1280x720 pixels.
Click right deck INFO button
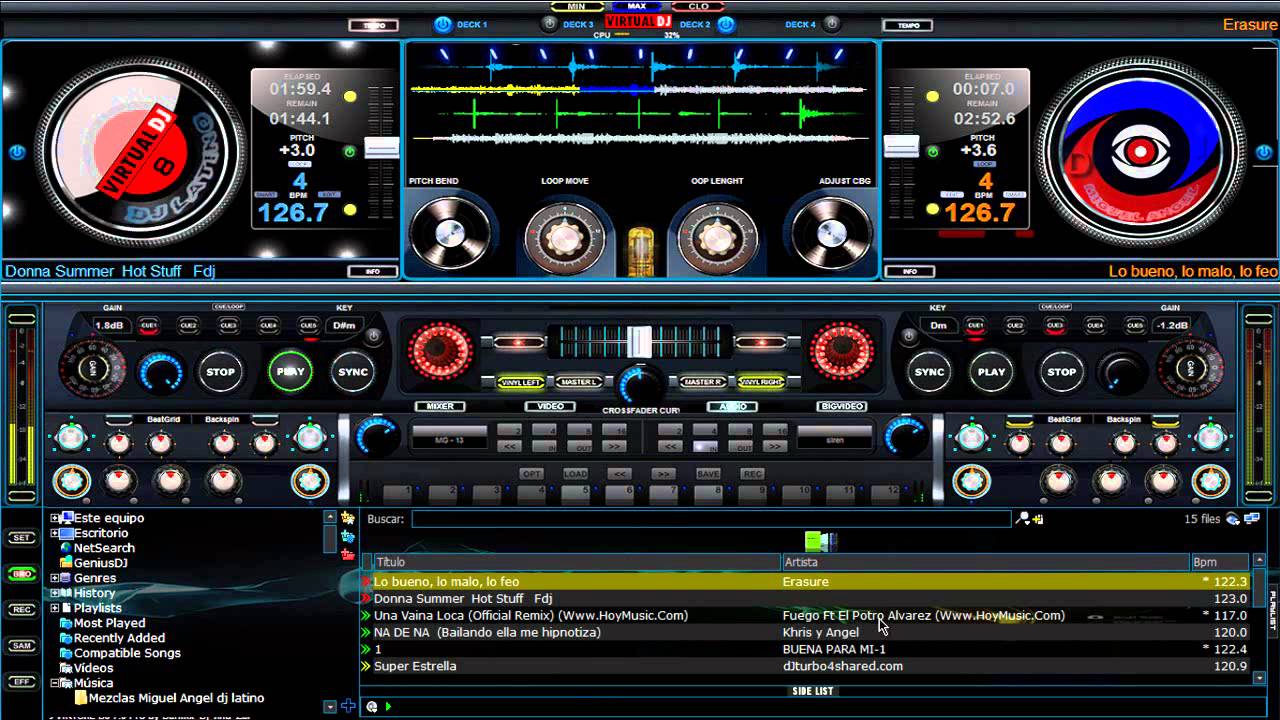pos(910,271)
